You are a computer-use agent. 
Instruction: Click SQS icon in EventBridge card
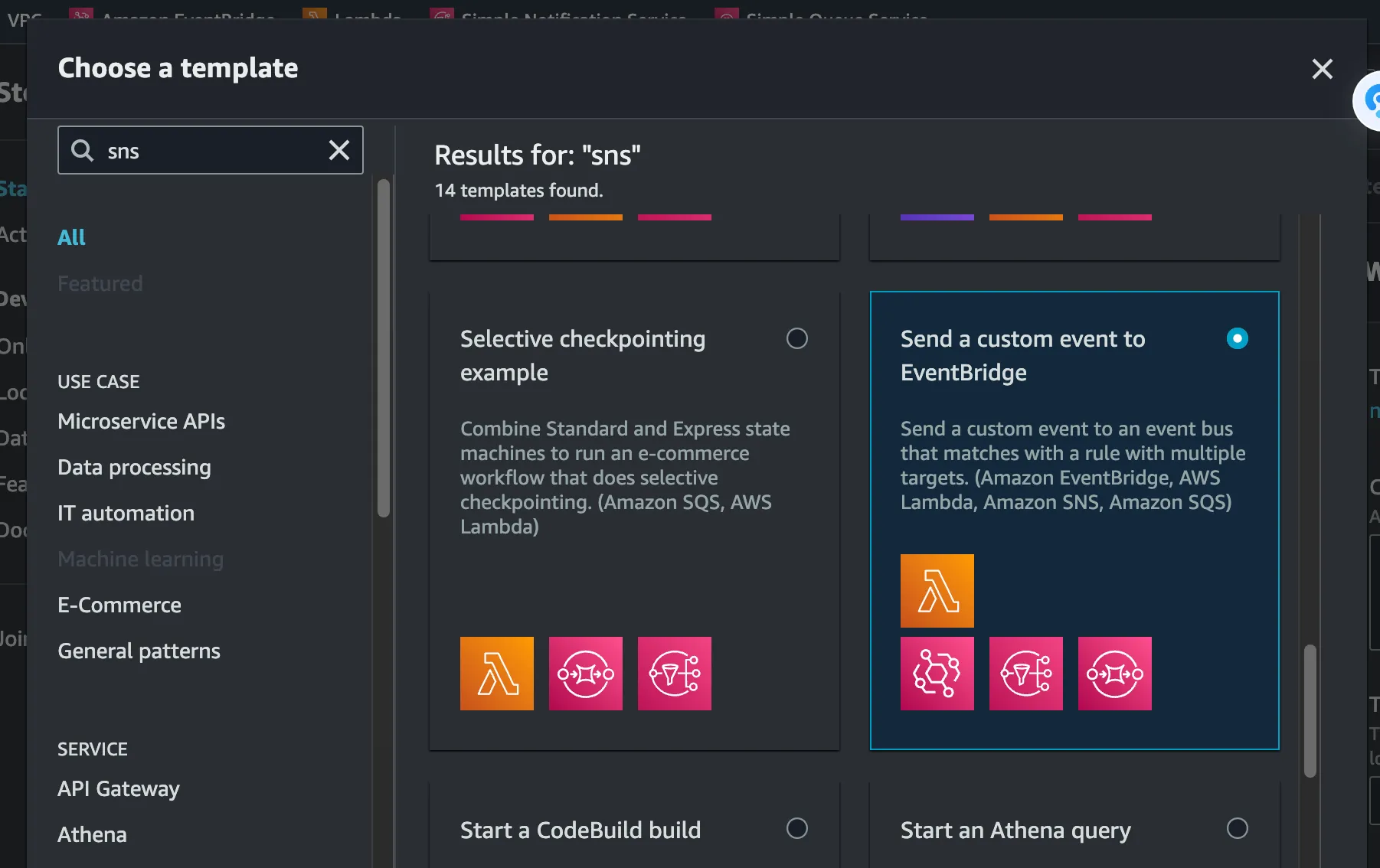[1114, 674]
